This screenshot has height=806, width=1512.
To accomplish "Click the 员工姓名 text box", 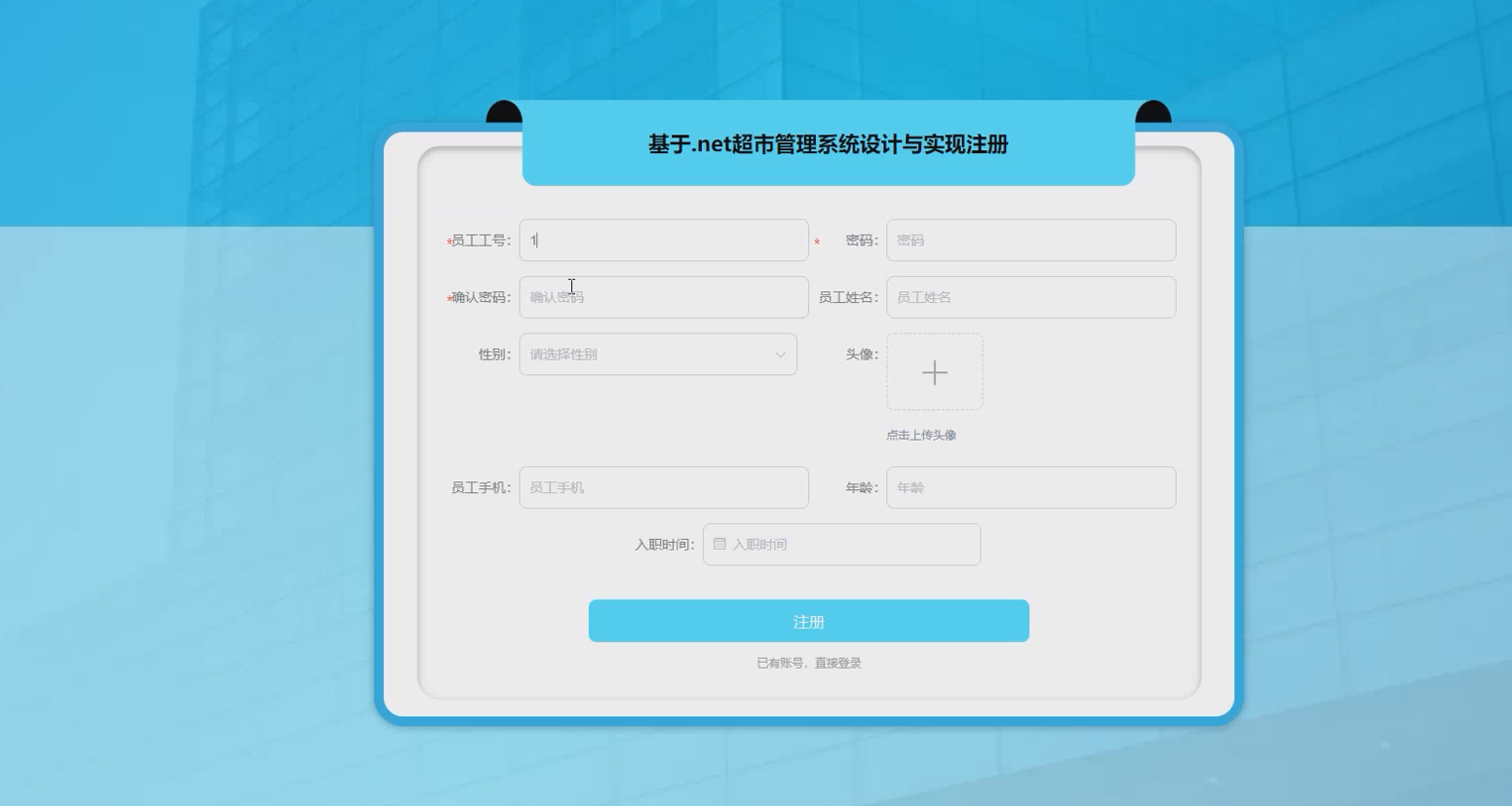I will tap(1029, 297).
